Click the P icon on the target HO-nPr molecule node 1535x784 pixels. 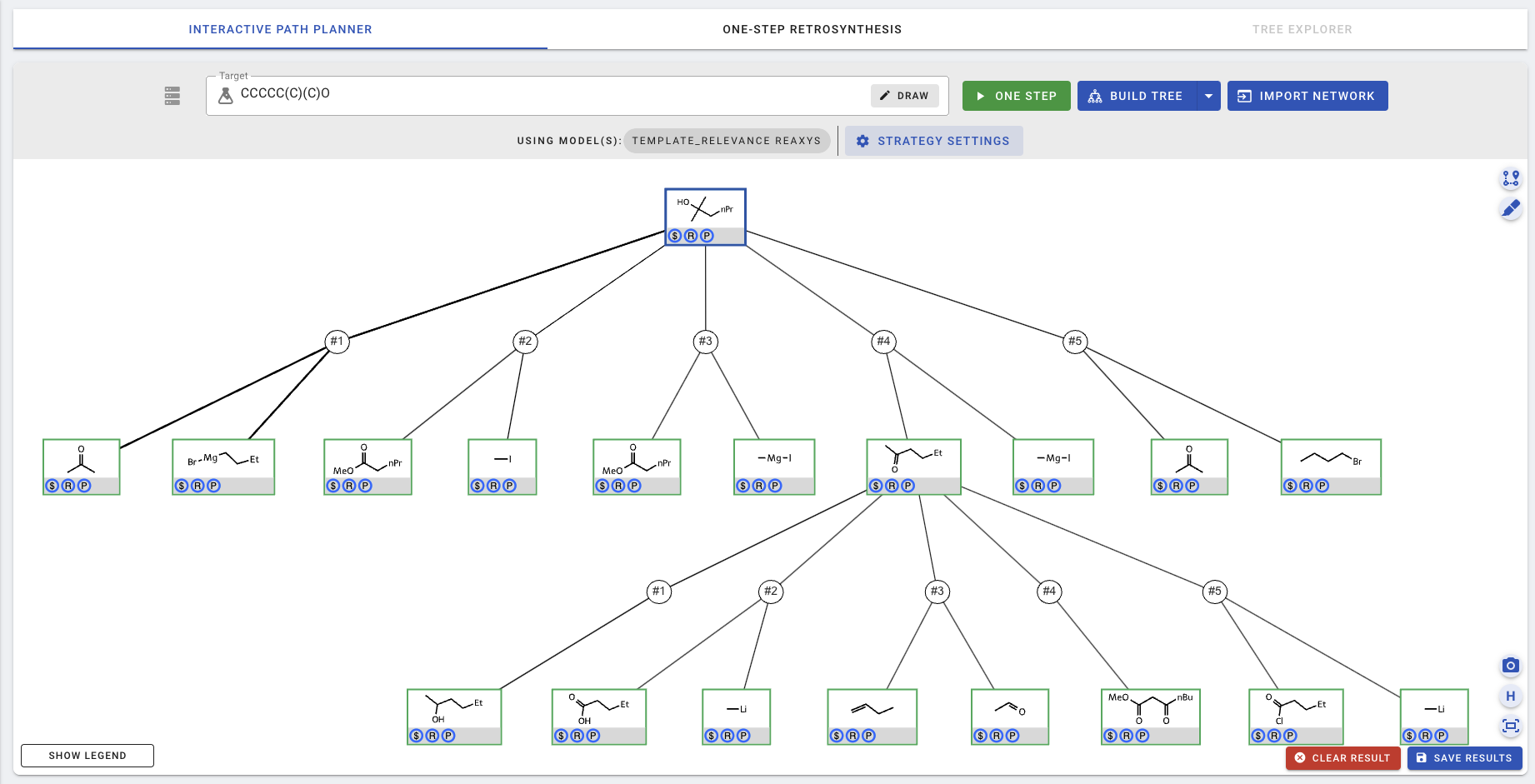tap(707, 236)
